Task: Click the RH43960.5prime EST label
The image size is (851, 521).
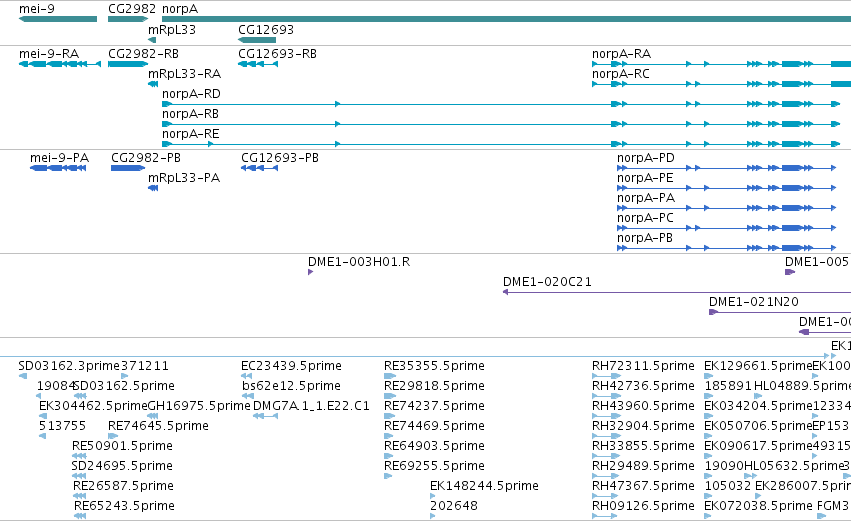Action: coord(643,406)
